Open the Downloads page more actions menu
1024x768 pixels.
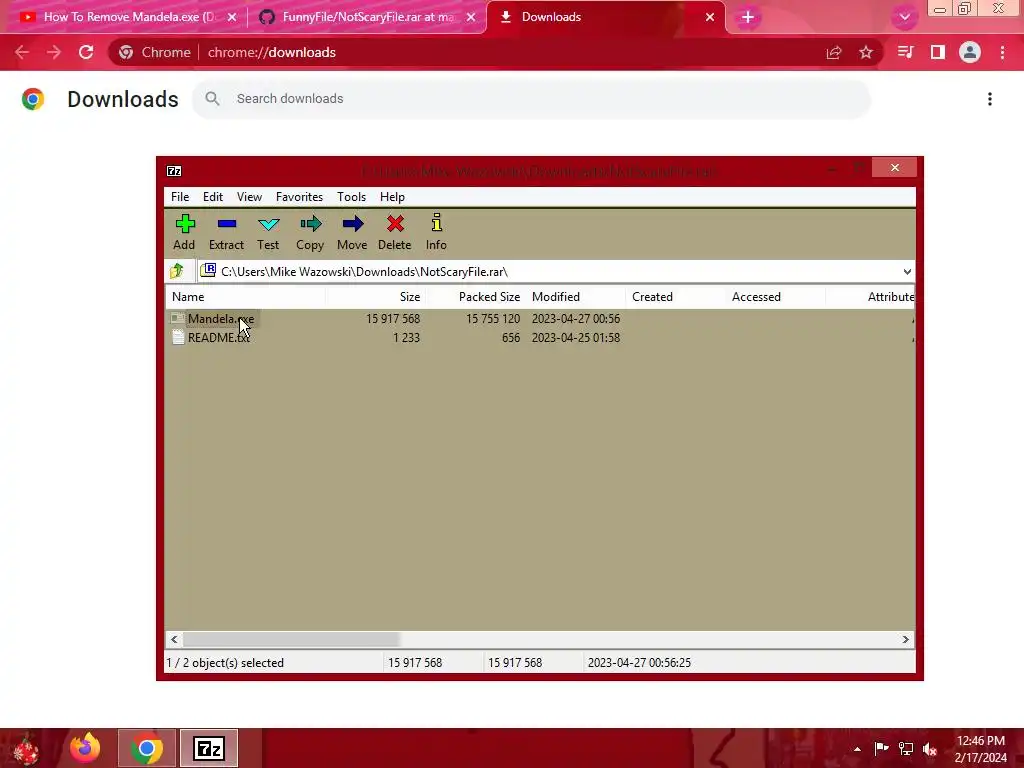point(990,99)
